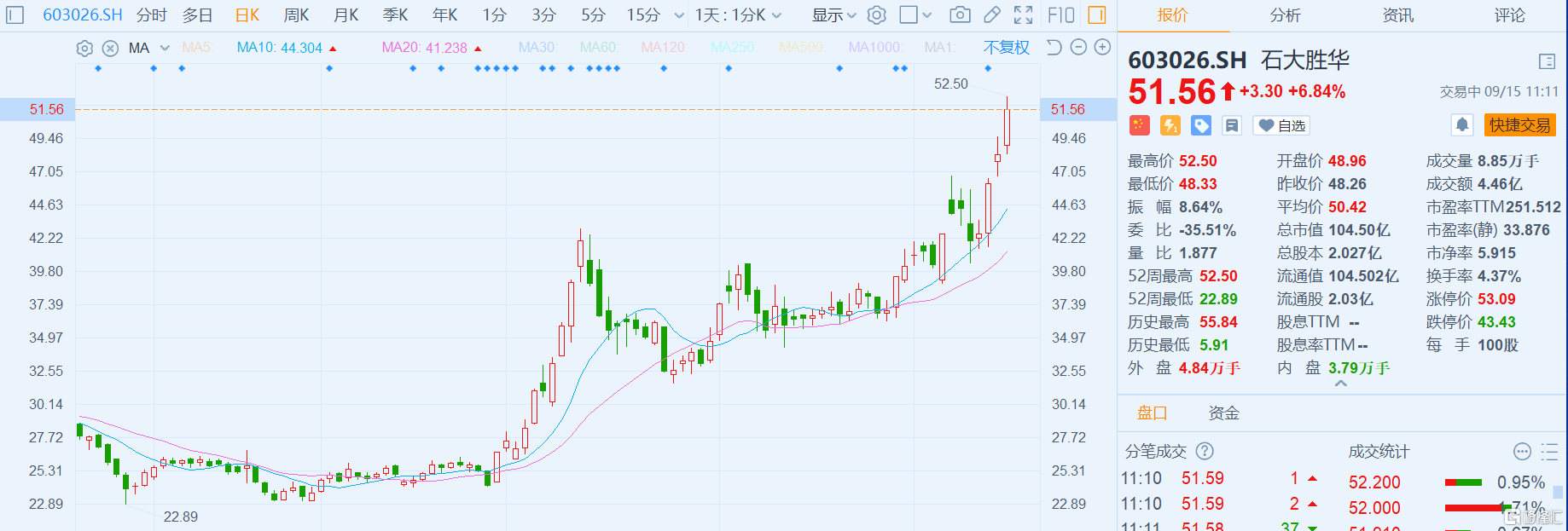
Task: Click the first blue event marker diamond
Action: 99,68
